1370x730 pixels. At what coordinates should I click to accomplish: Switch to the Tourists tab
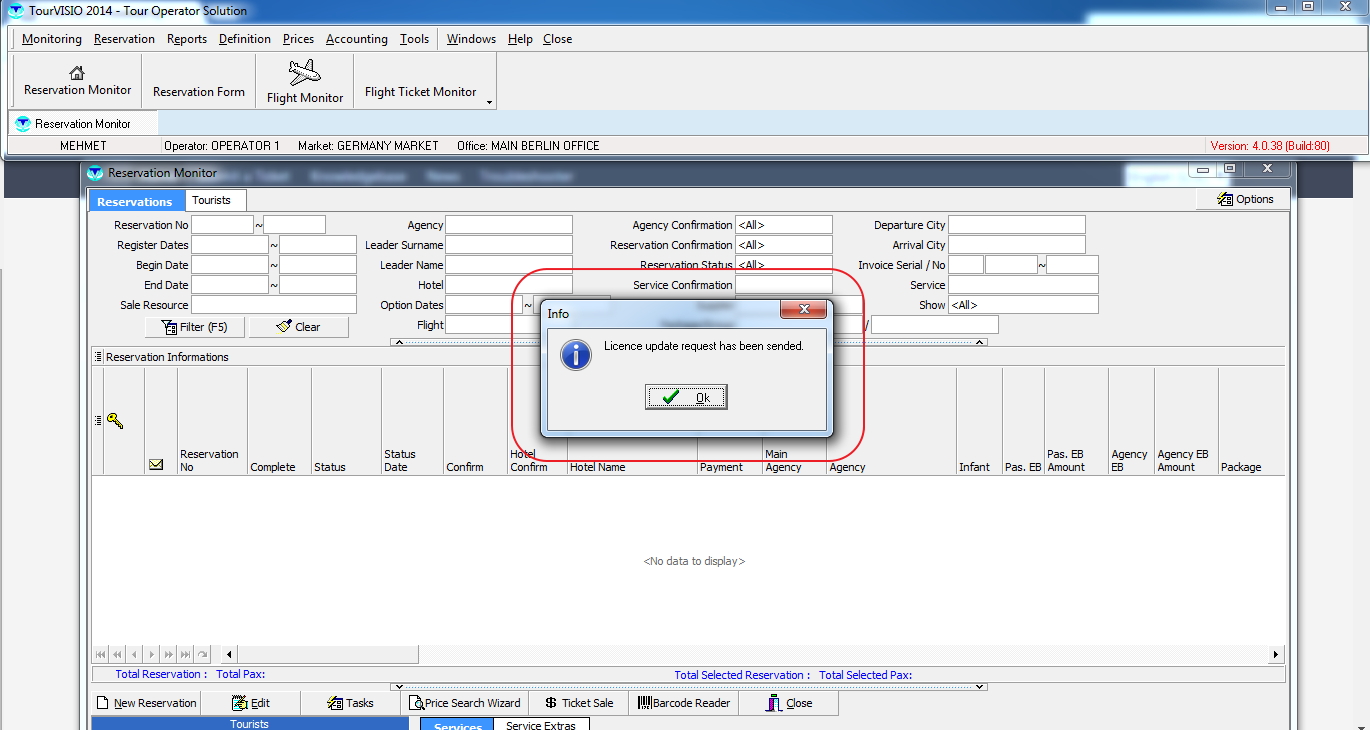pos(211,200)
